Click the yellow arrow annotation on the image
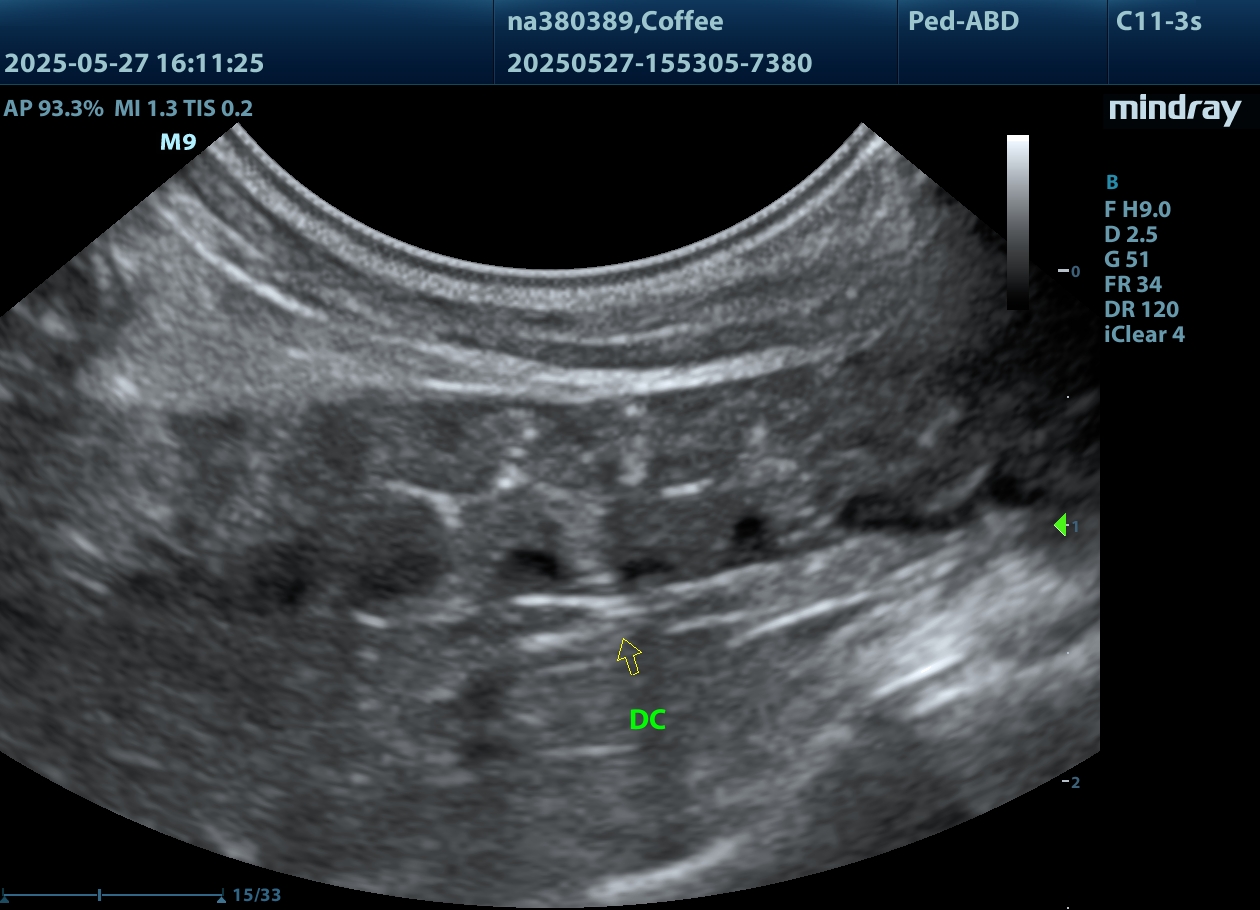The height and width of the screenshot is (910, 1260). 629,656
